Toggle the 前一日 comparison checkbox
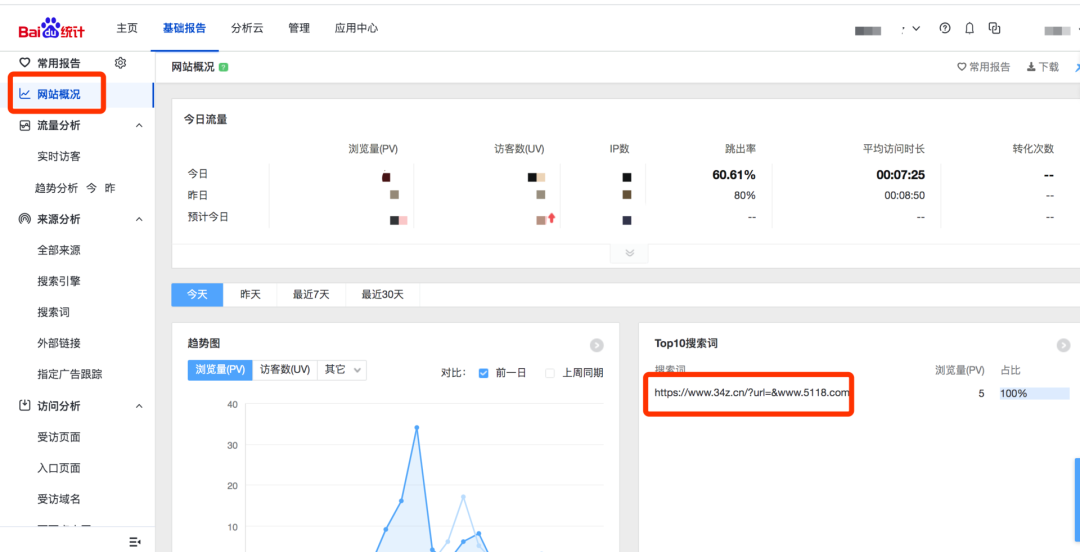 click(484, 373)
